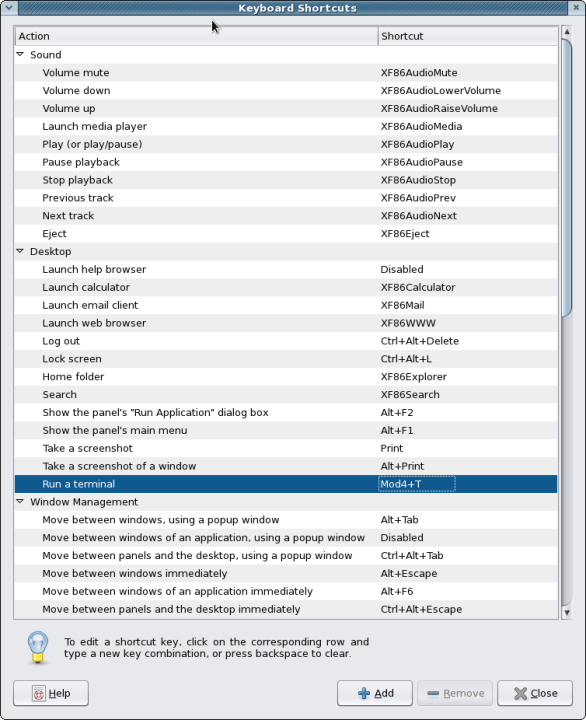Select the Launch calculator row

(x=286, y=287)
